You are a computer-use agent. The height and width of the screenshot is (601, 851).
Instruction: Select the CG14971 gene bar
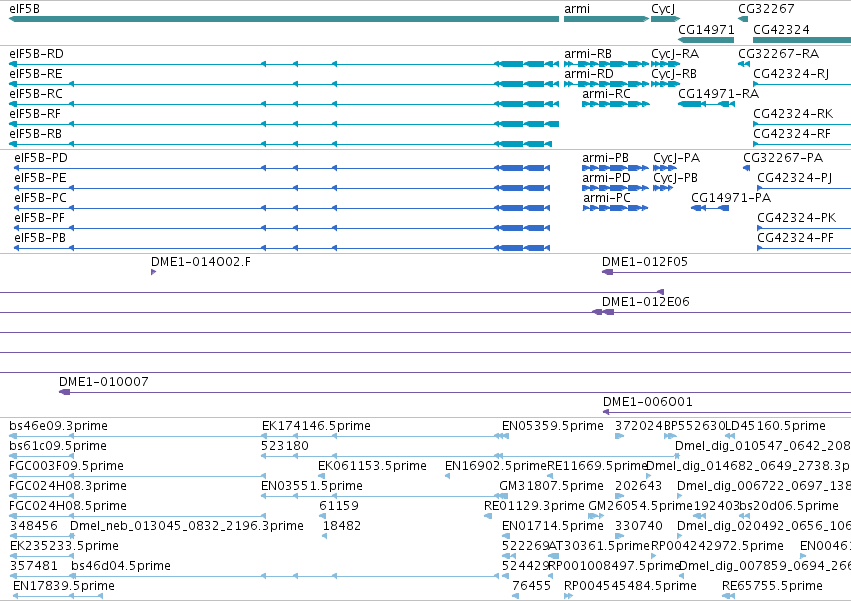tap(706, 40)
